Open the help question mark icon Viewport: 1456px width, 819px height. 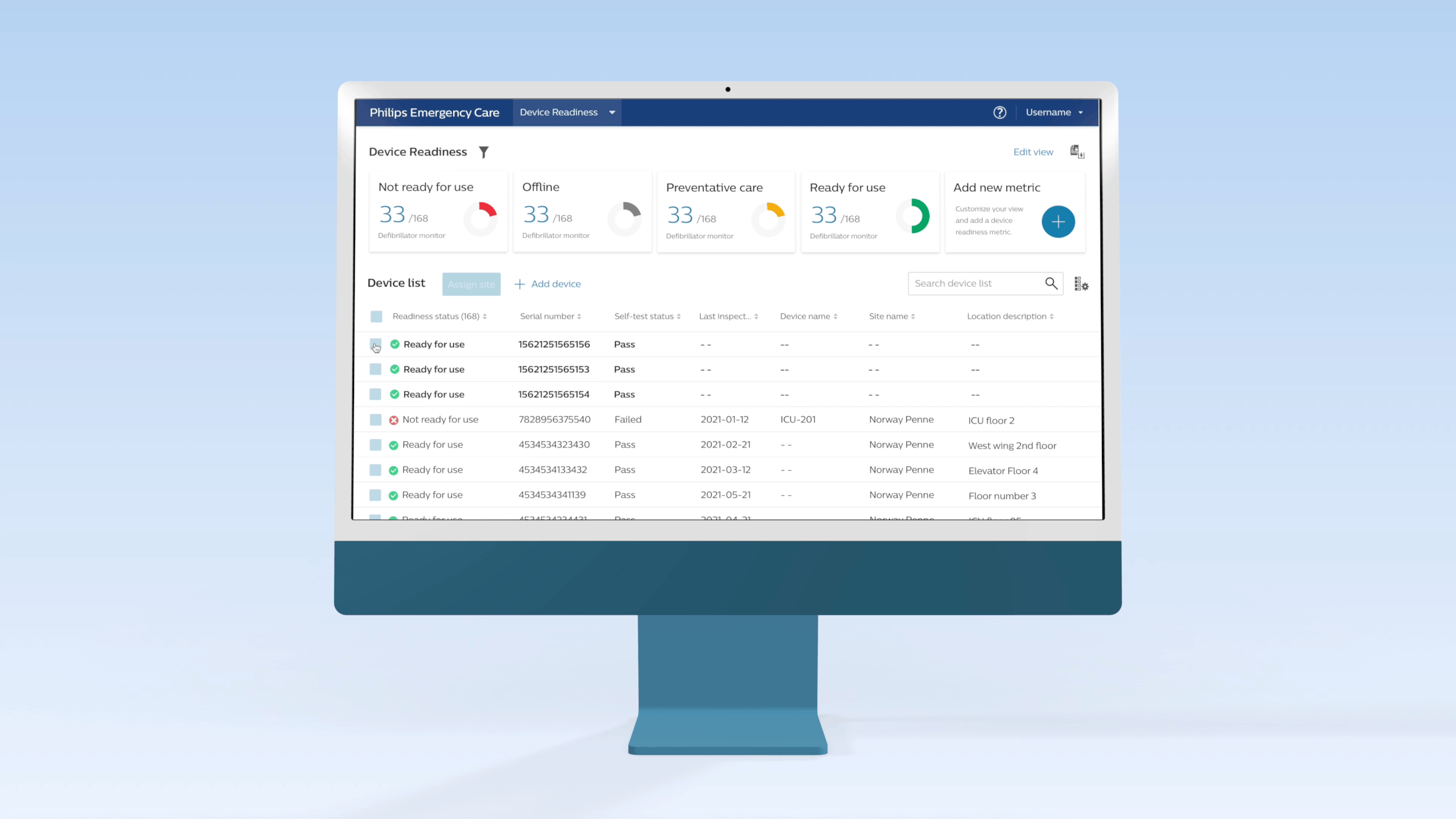(x=999, y=112)
